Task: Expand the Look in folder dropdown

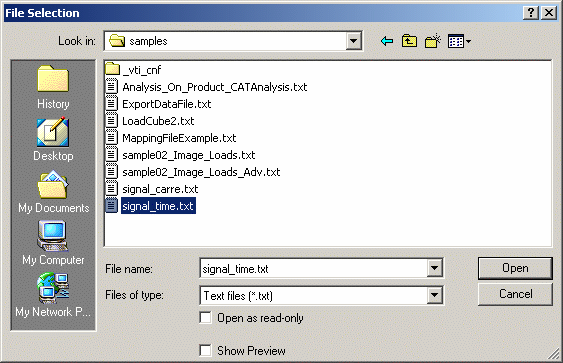Action: pyautogui.click(x=353, y=41)
